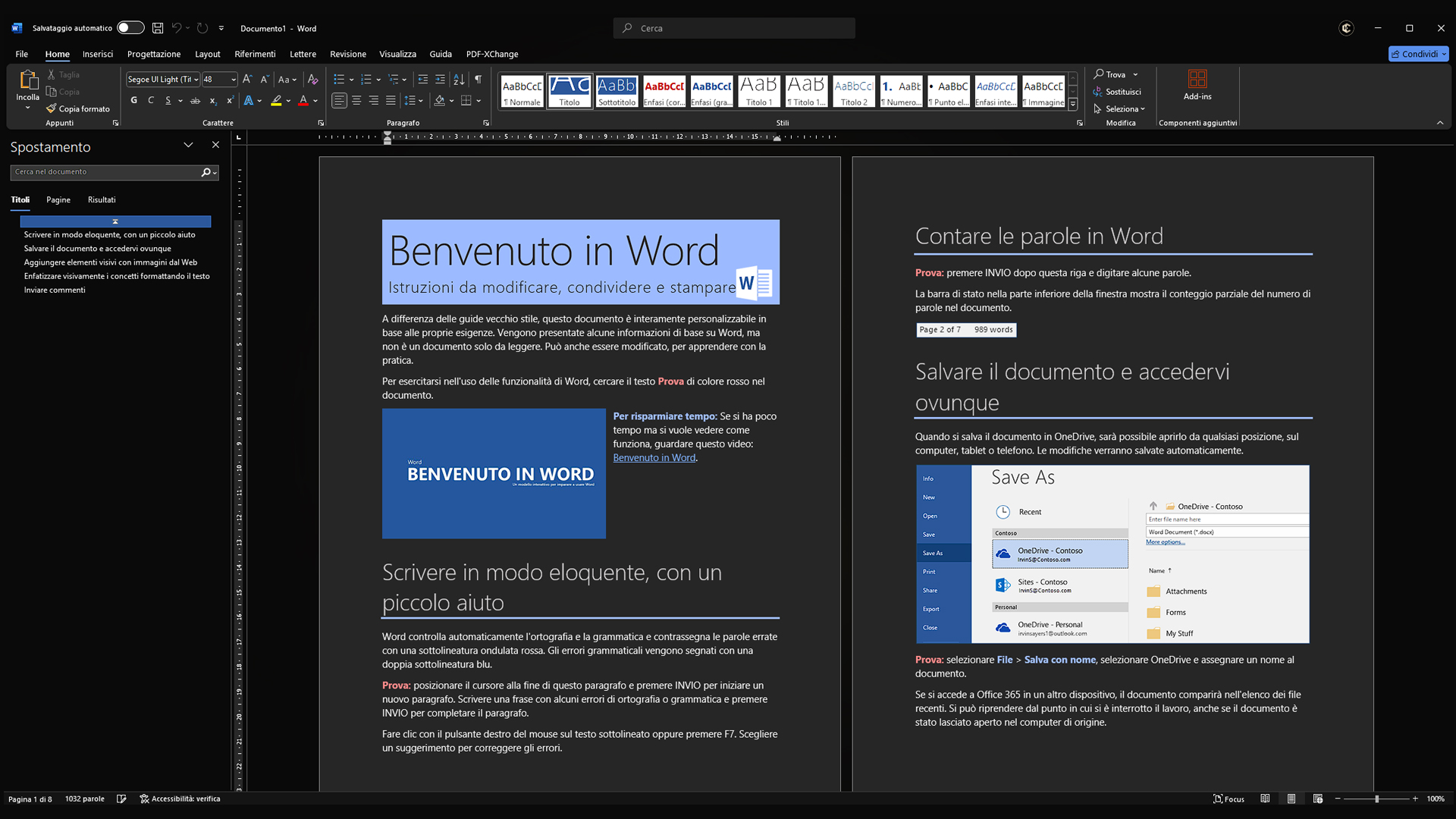Expand the bullet list style dropdown arrow
1456x819 pixels.
pyautogui.click(x=352, y=79)
